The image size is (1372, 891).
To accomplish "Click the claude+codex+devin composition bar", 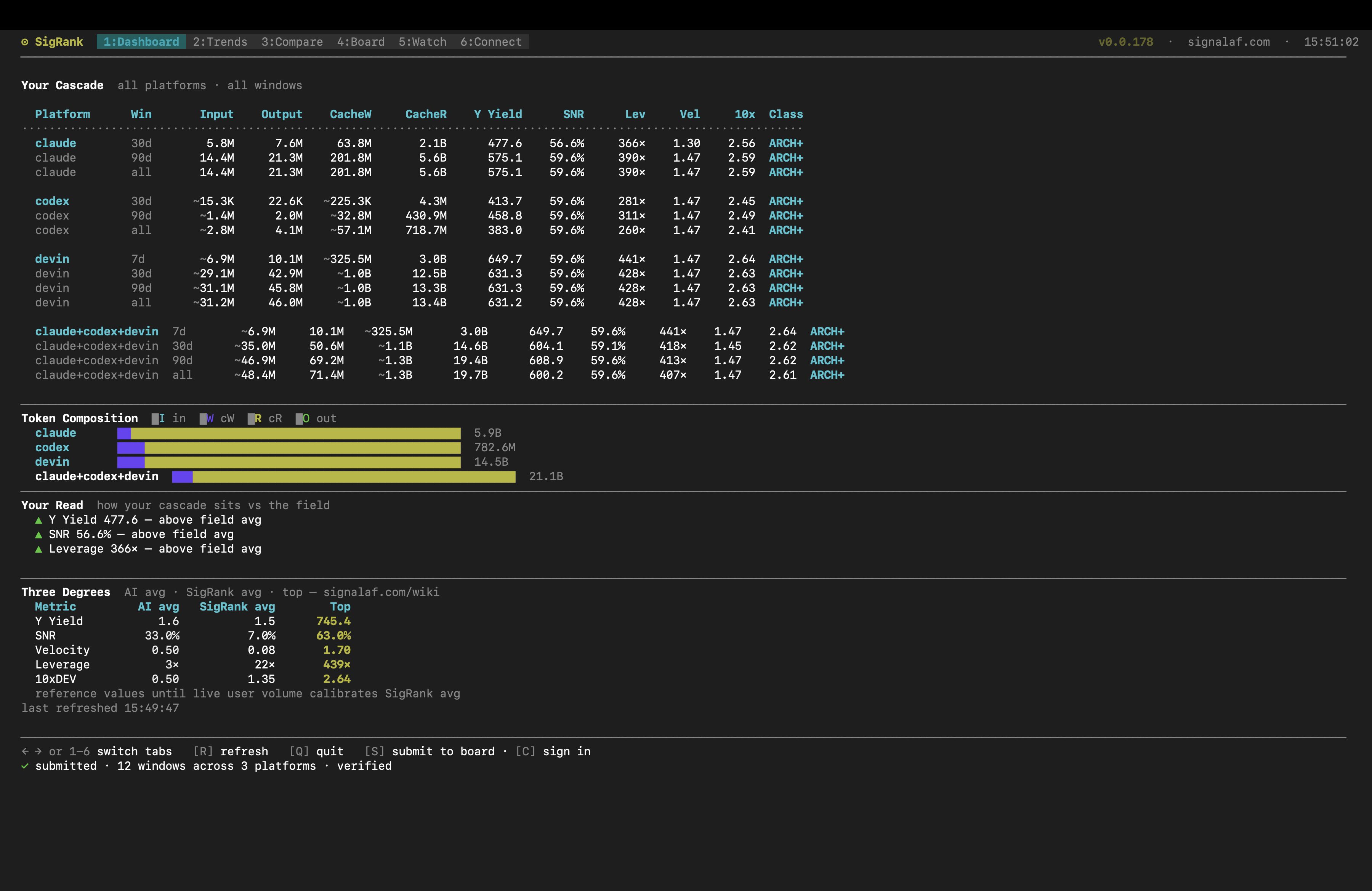I will point(344,477).
